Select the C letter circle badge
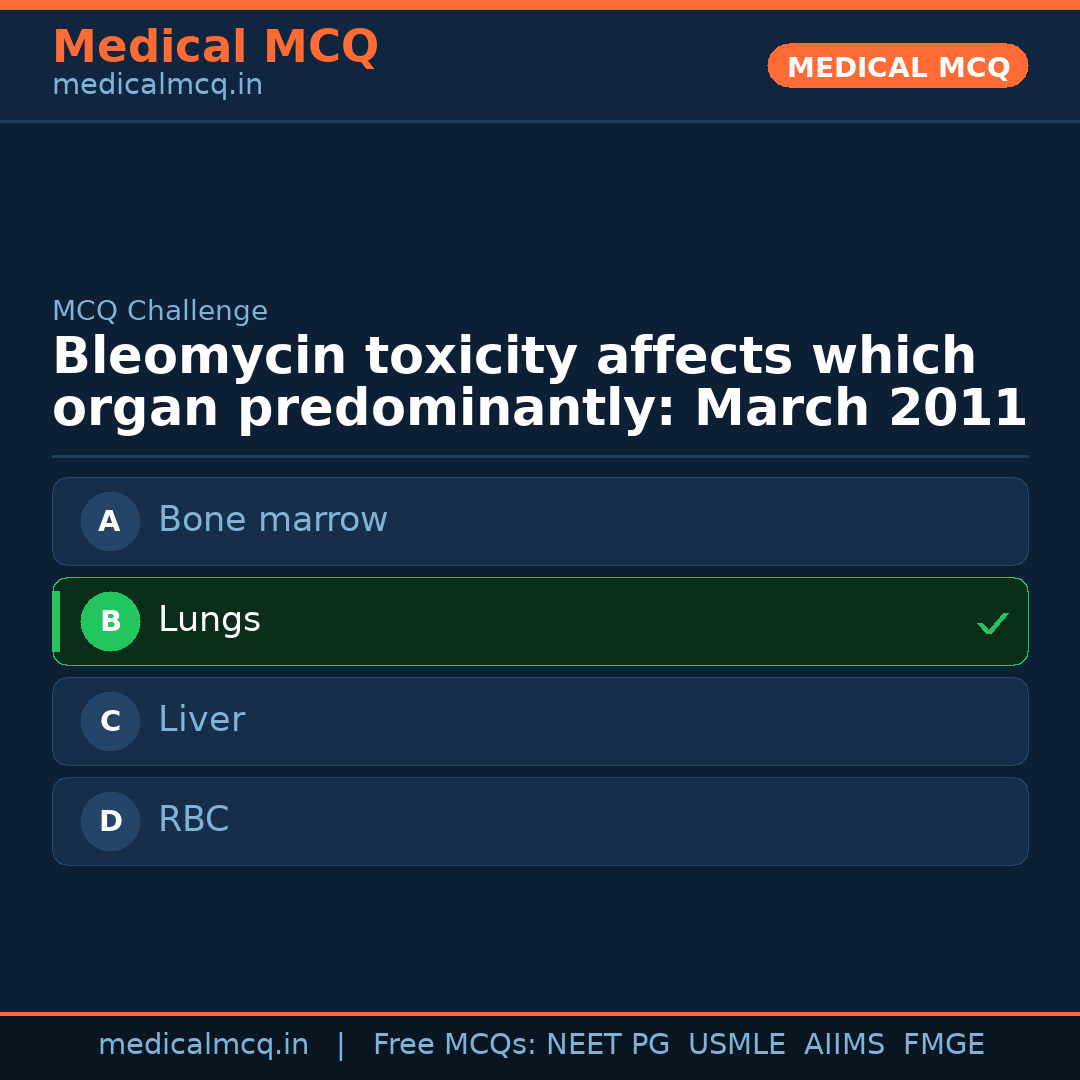 pyautogui.click(x=110, y=721)
